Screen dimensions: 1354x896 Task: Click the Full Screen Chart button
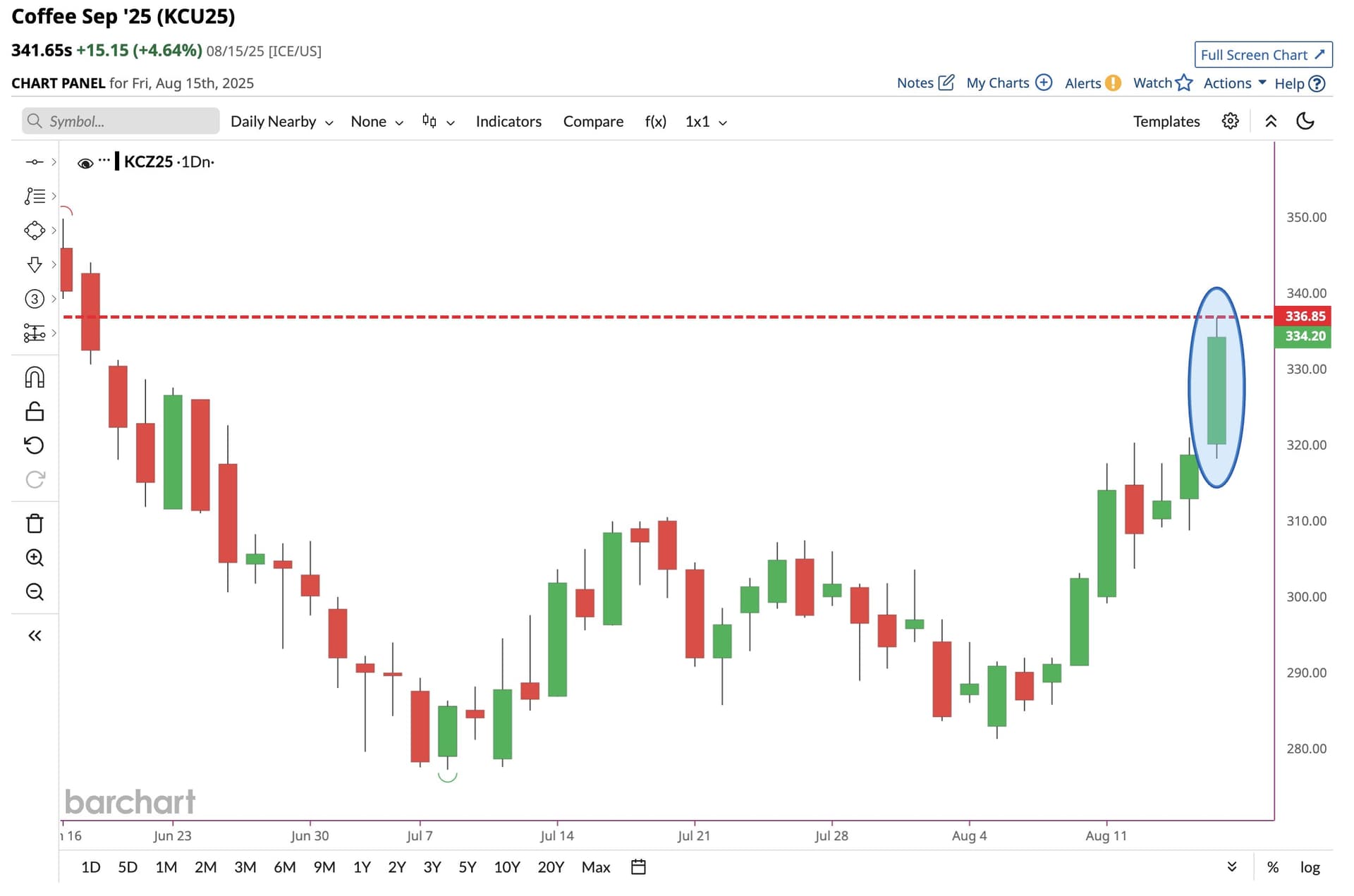1262,55
